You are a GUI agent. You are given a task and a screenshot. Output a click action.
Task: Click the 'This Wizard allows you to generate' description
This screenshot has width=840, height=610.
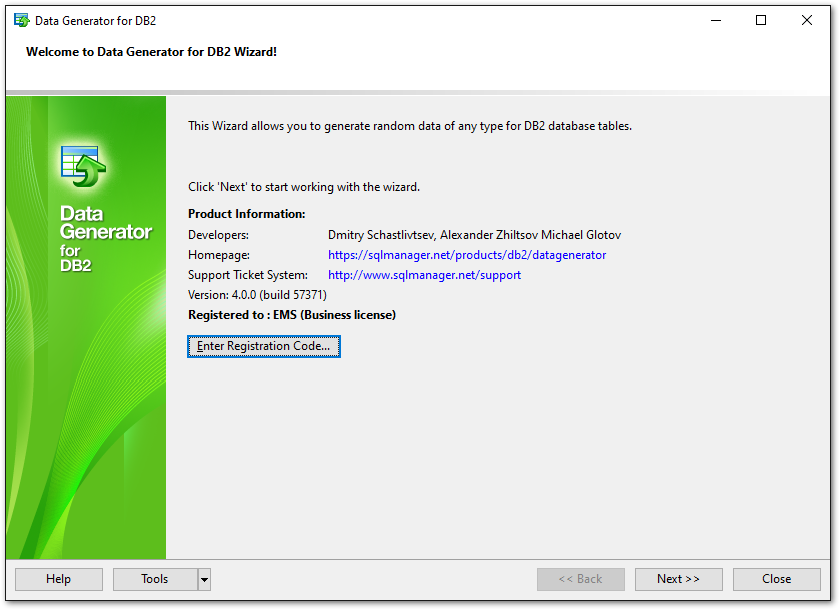pyautogui.click(x=410, y=126)
